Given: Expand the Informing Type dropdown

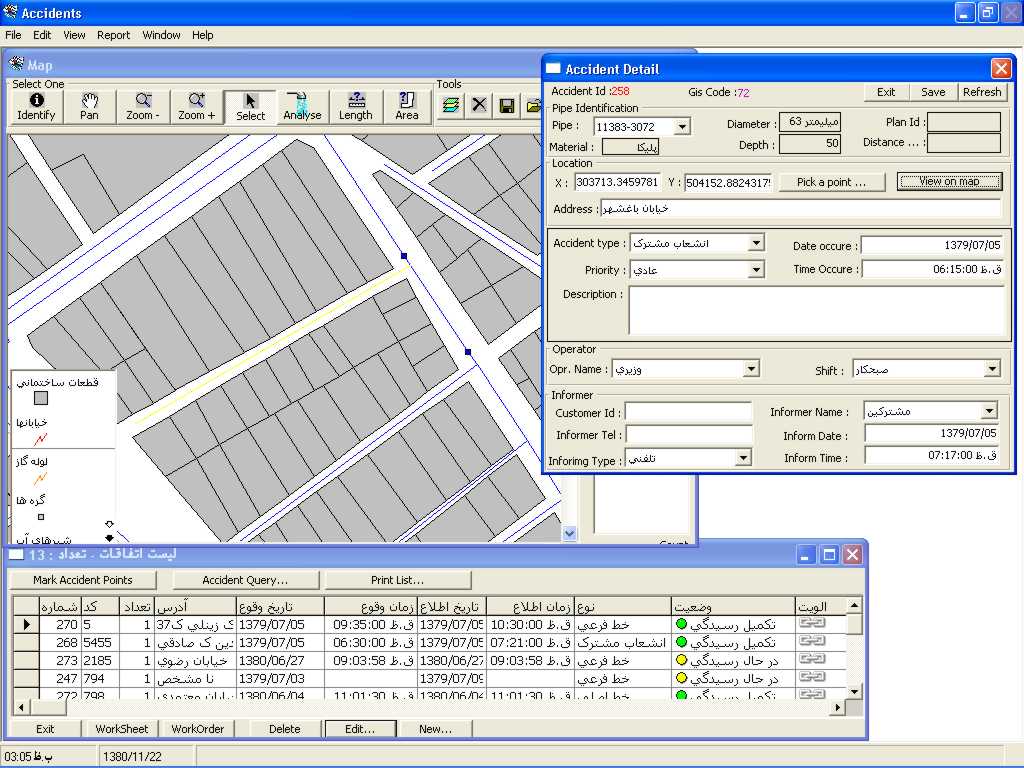Looking at the screenshot, I should [x=743, y=458].
